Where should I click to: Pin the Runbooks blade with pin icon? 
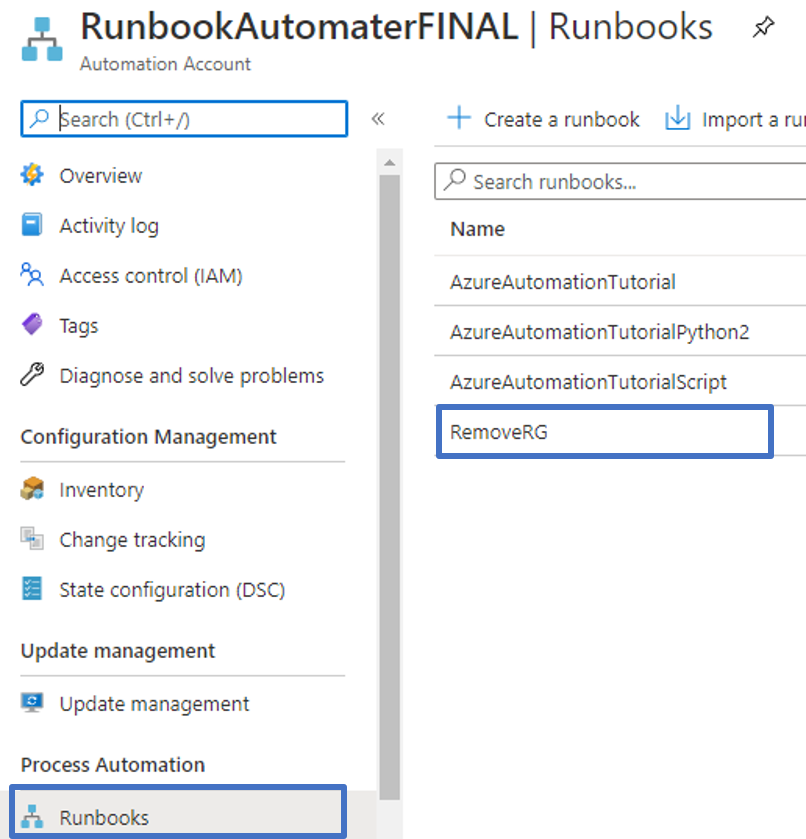coord(763,27)
